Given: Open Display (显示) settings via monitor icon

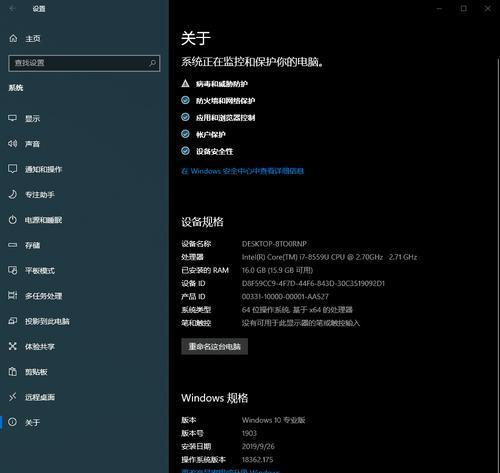Looking at the screenshot, I should coord(13,118).
